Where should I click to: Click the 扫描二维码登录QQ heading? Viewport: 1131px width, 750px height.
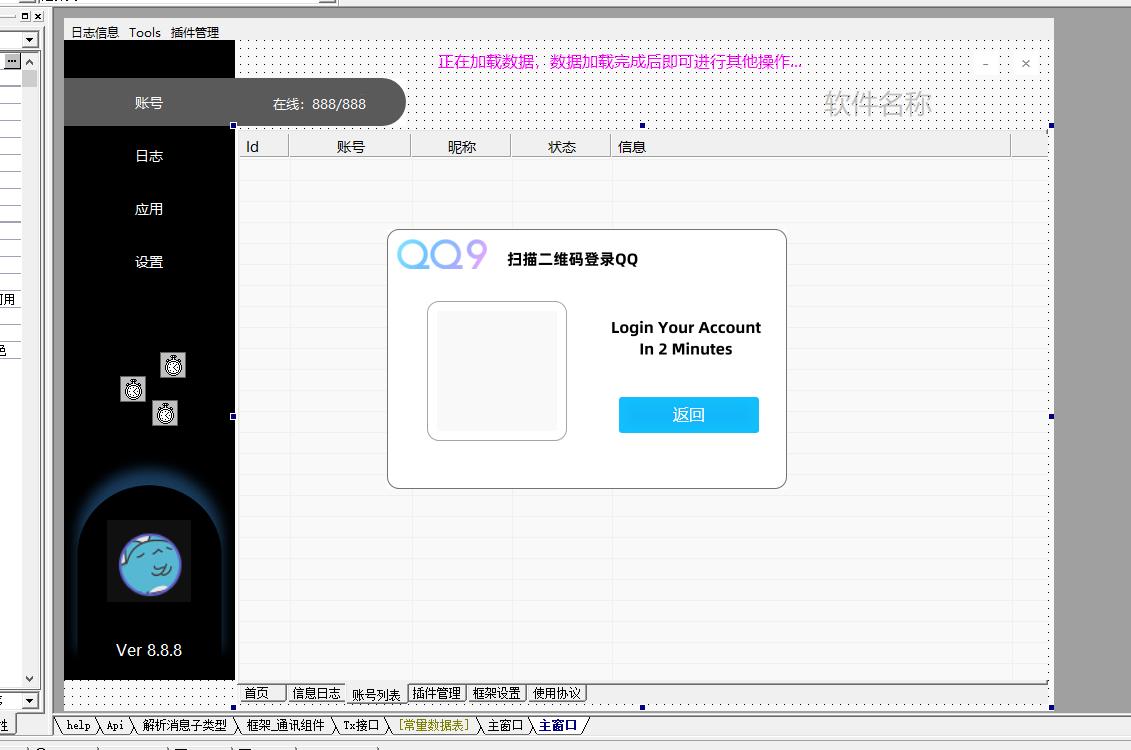(x=573, y=259)
